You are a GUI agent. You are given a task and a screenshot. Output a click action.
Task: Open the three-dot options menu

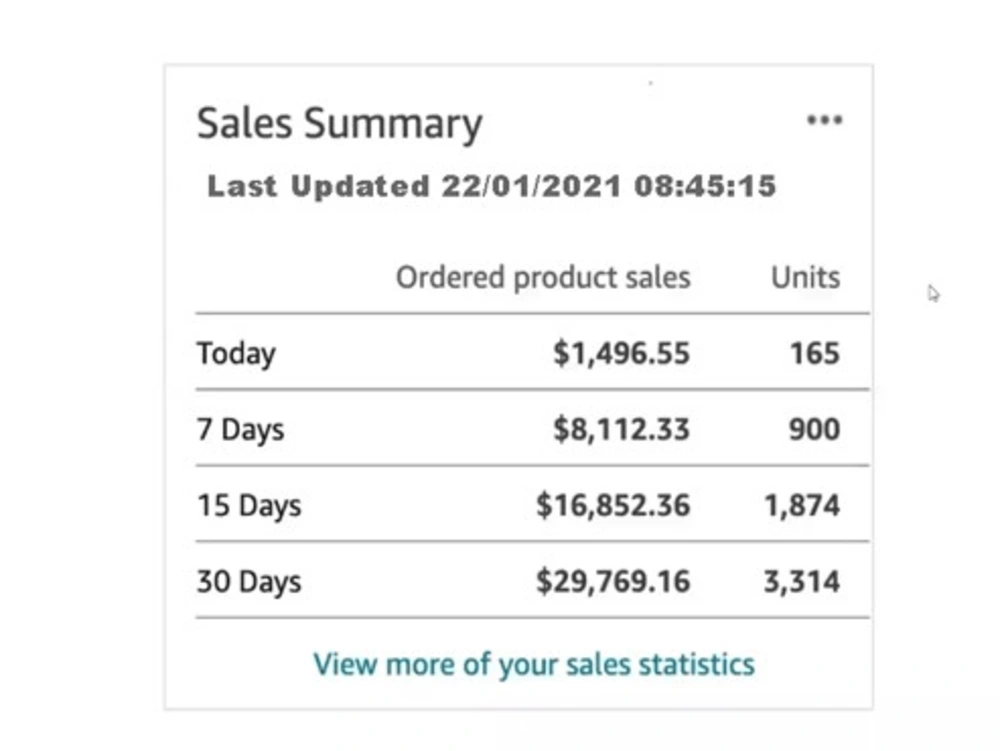825,120
